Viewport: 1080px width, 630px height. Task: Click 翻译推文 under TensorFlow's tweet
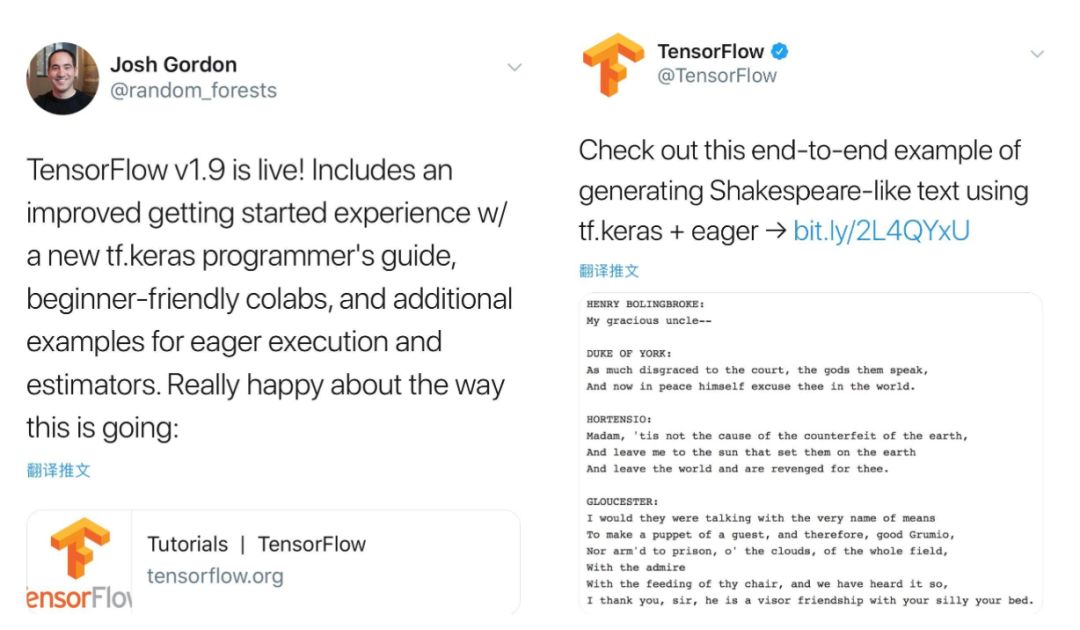(609, 271)
